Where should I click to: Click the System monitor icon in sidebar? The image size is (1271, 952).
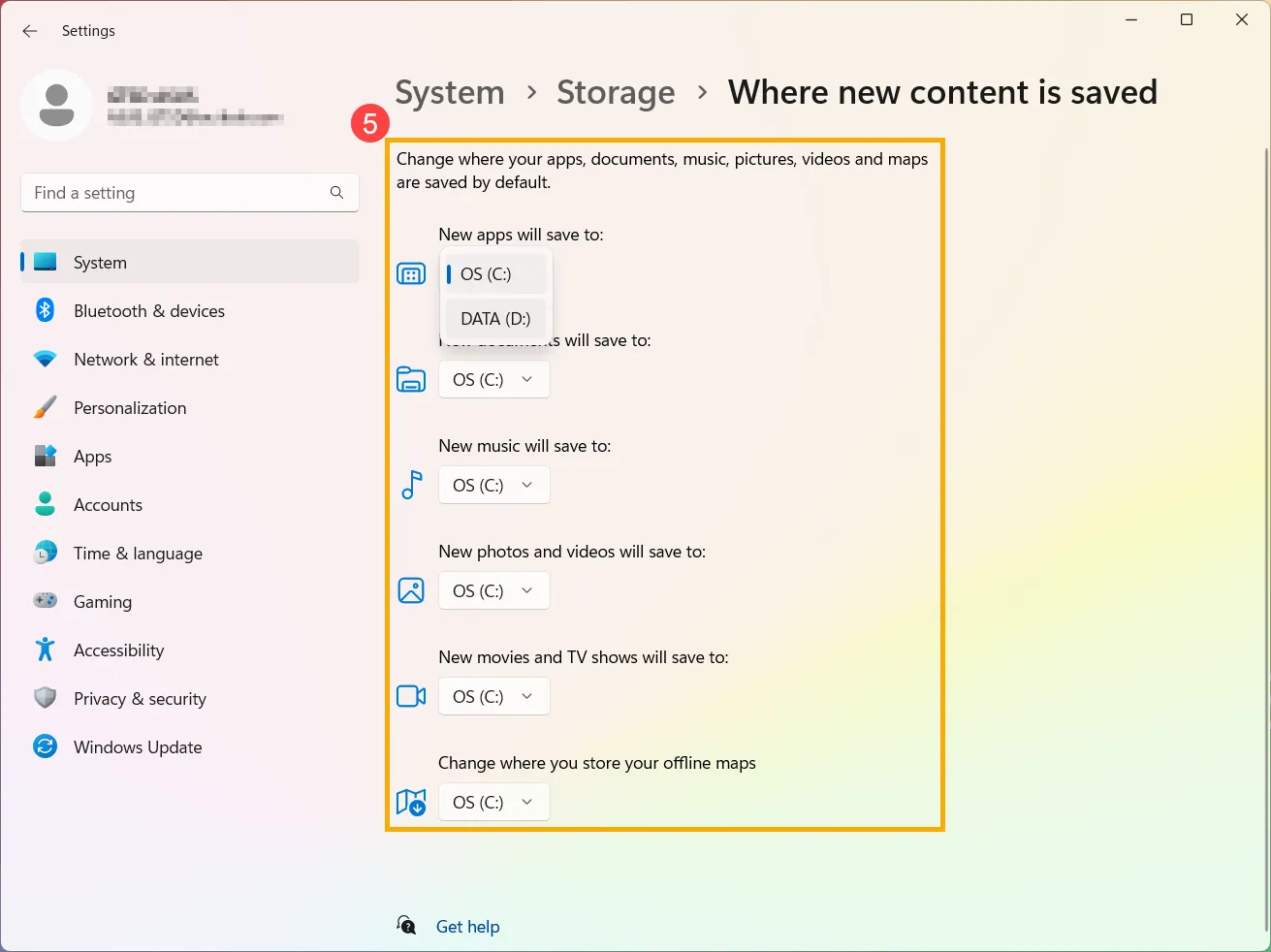[46, 262]
